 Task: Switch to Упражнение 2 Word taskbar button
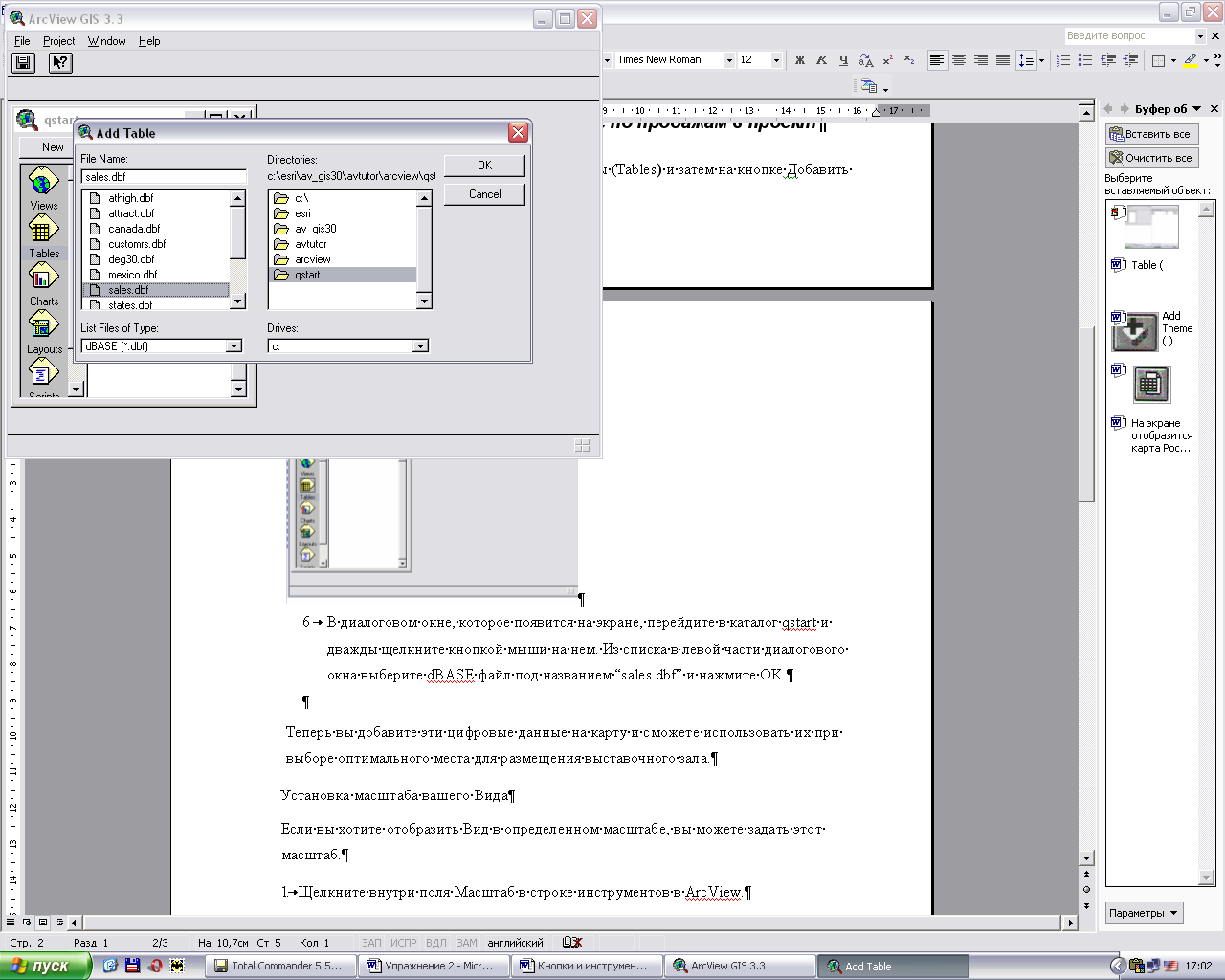pos(434,966)
